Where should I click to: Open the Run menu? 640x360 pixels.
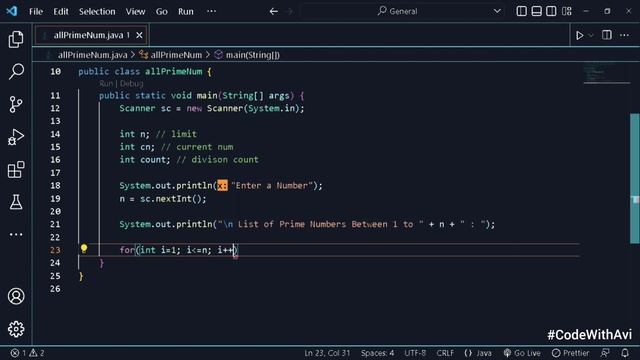tap(186, 11)
